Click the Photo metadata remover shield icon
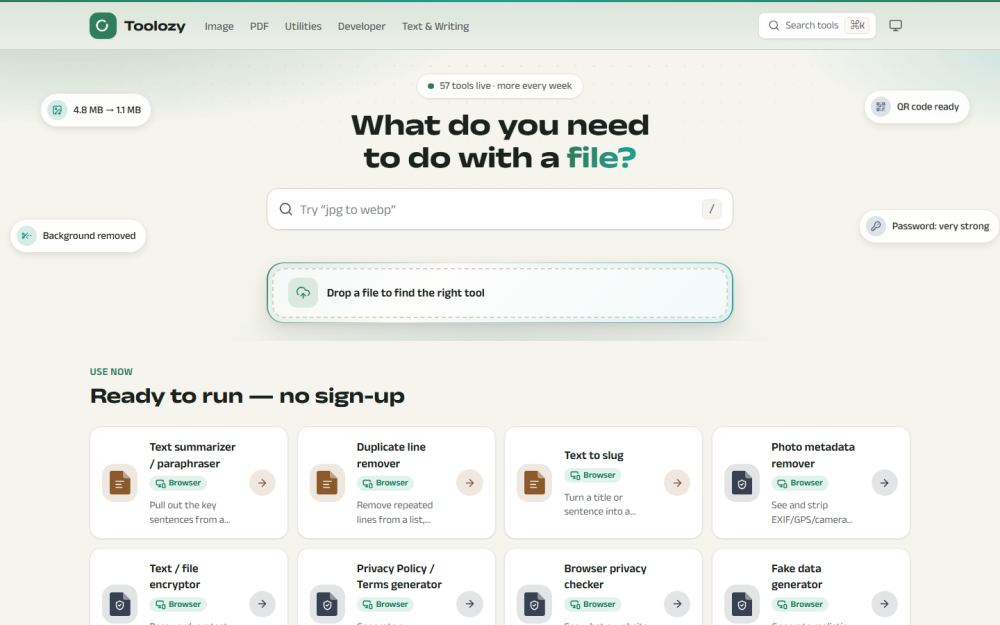 click(742, 483)
